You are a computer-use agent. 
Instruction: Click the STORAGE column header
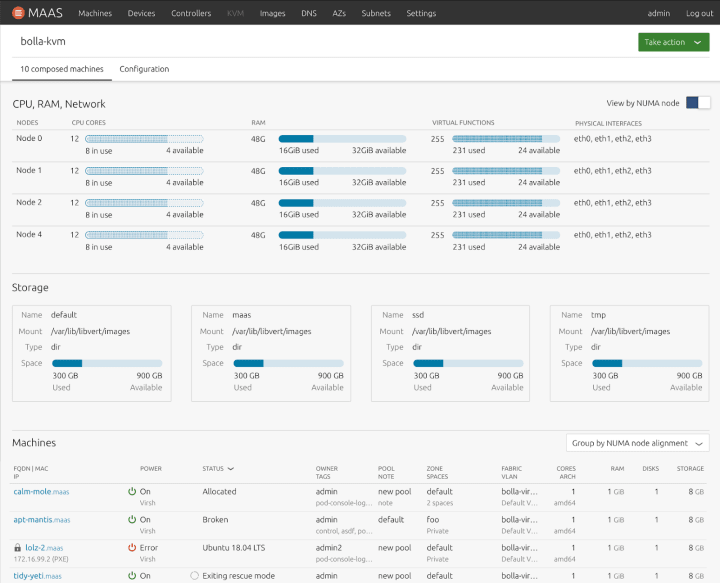[690, 469]
